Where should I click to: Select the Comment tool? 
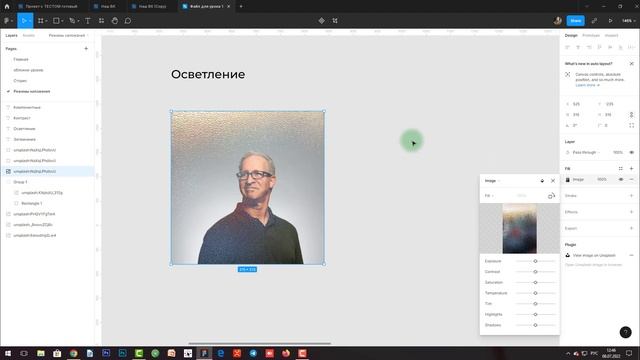(x=128, y=21)
